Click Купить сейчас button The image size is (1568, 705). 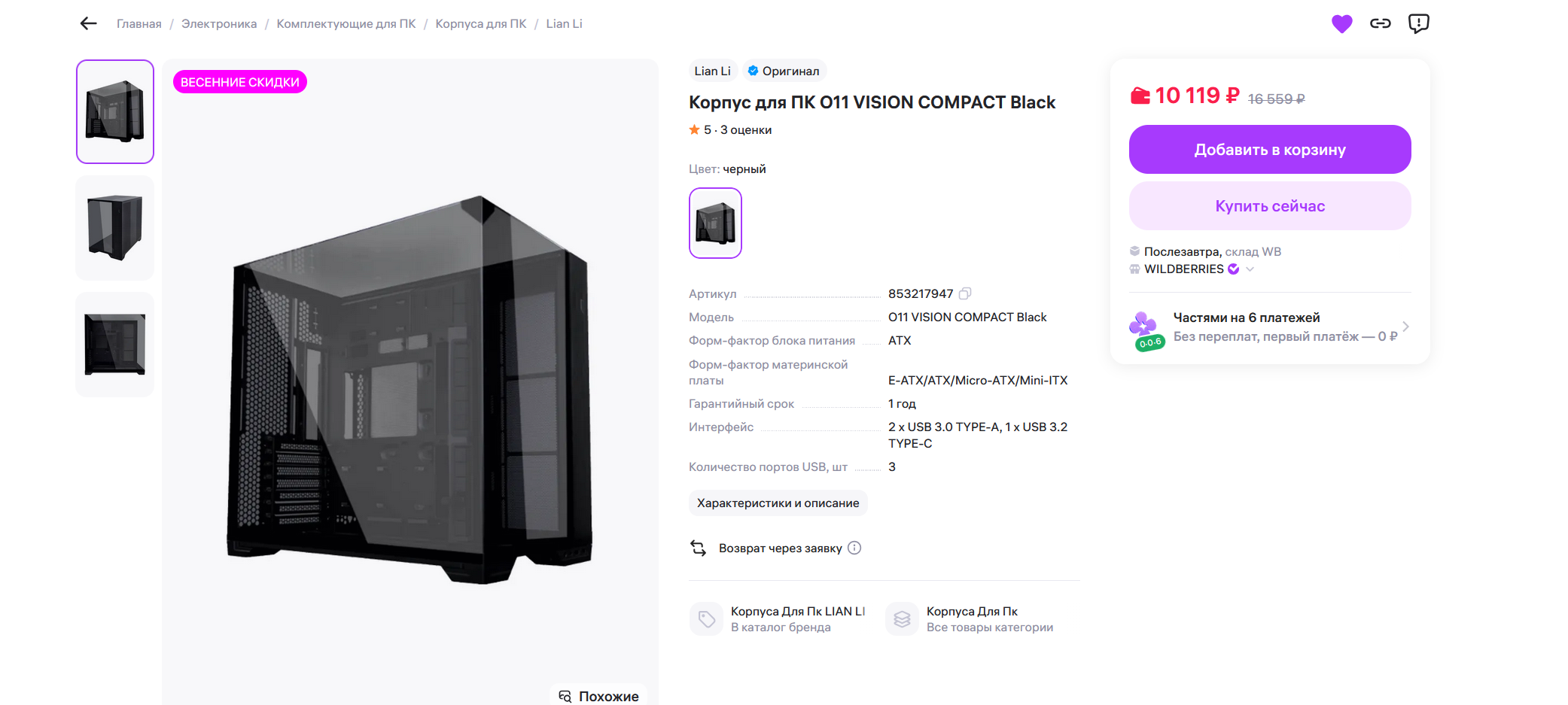click(1270, 206)
